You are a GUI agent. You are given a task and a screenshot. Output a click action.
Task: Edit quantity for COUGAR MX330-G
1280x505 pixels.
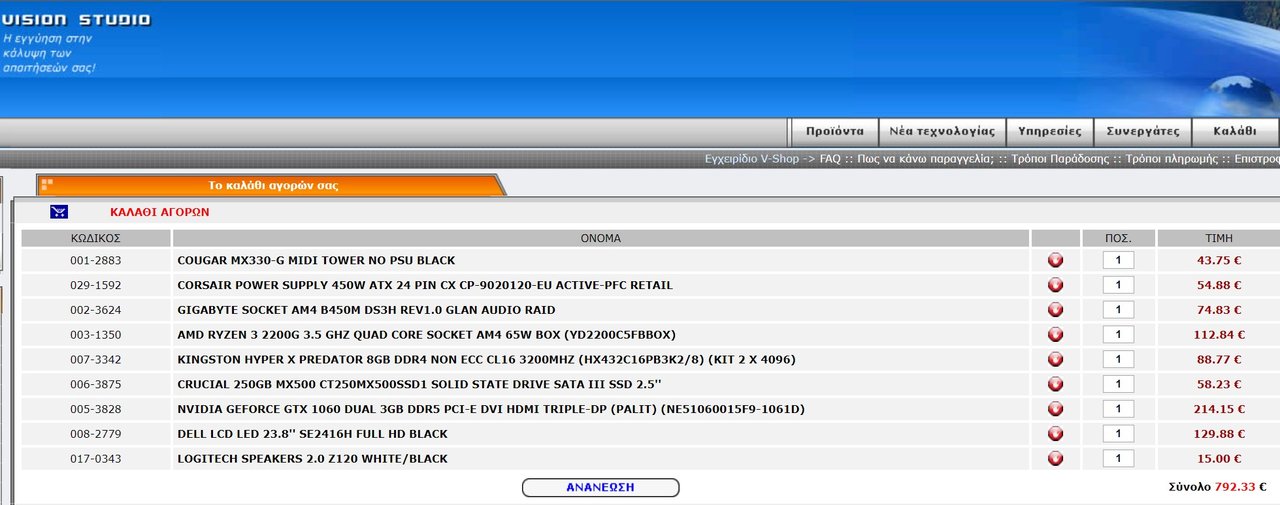(1118, 260)
